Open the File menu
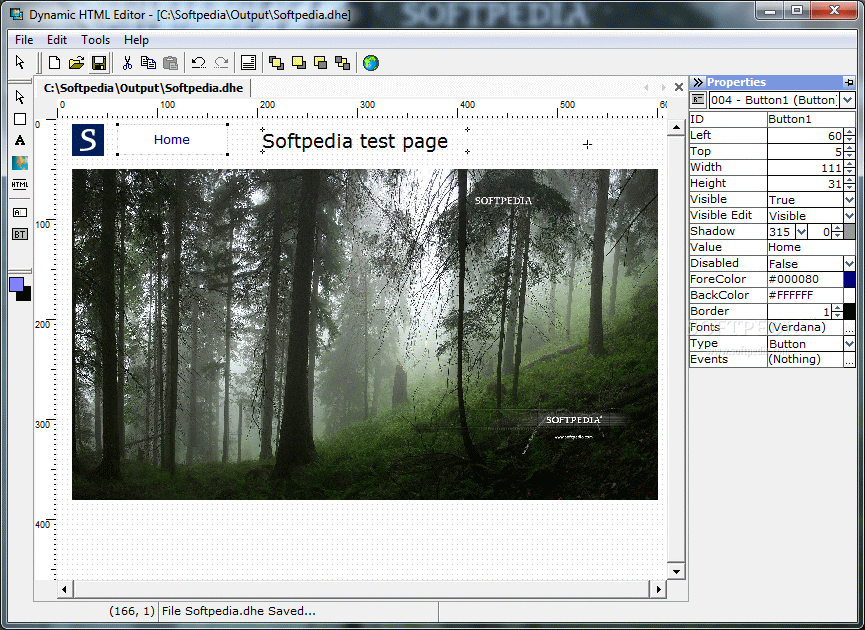Image resolution: width=865 pixels, height=630 pixels. pos(24,40)
